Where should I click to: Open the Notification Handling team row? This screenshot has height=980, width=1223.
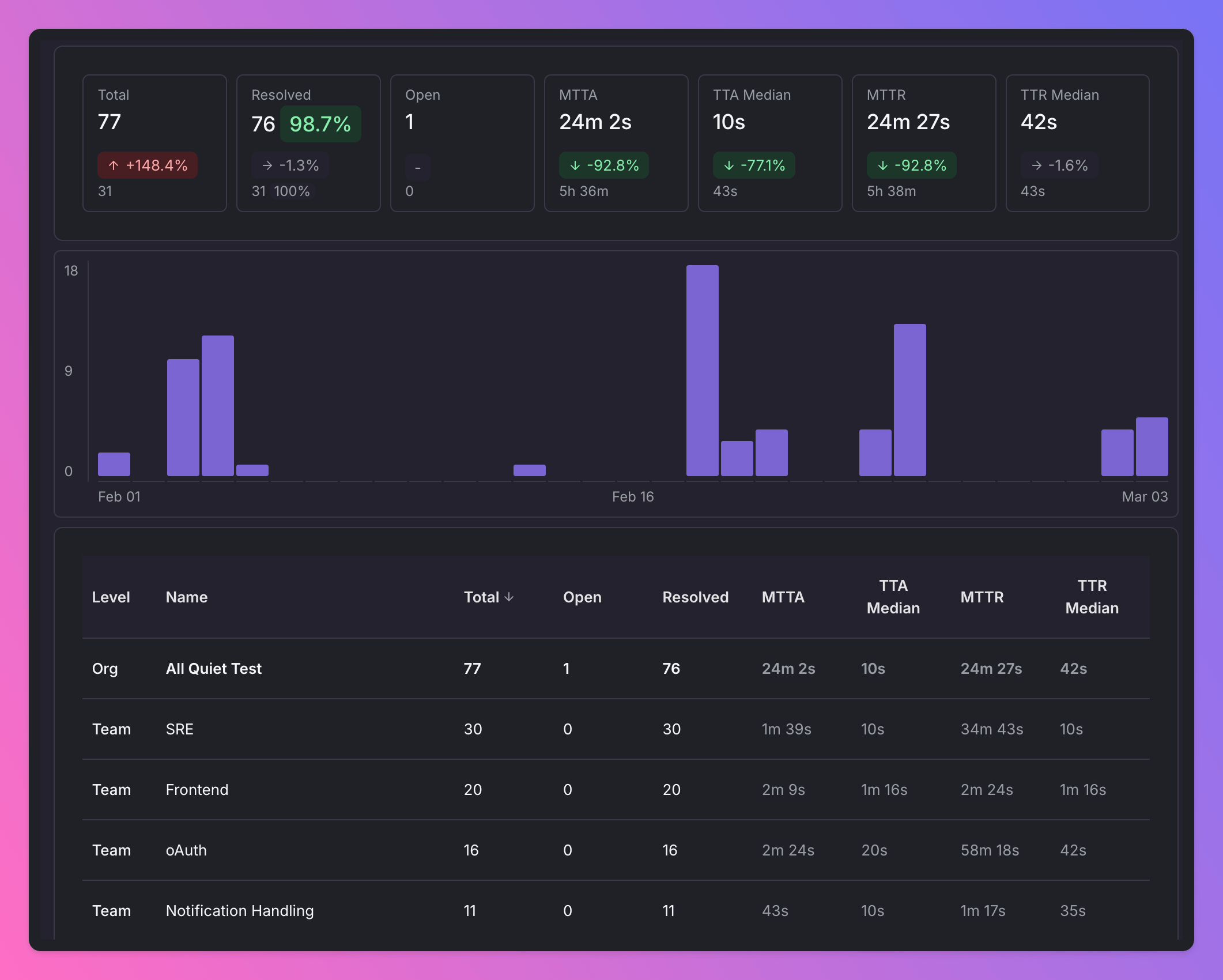[x=240, y=911]
